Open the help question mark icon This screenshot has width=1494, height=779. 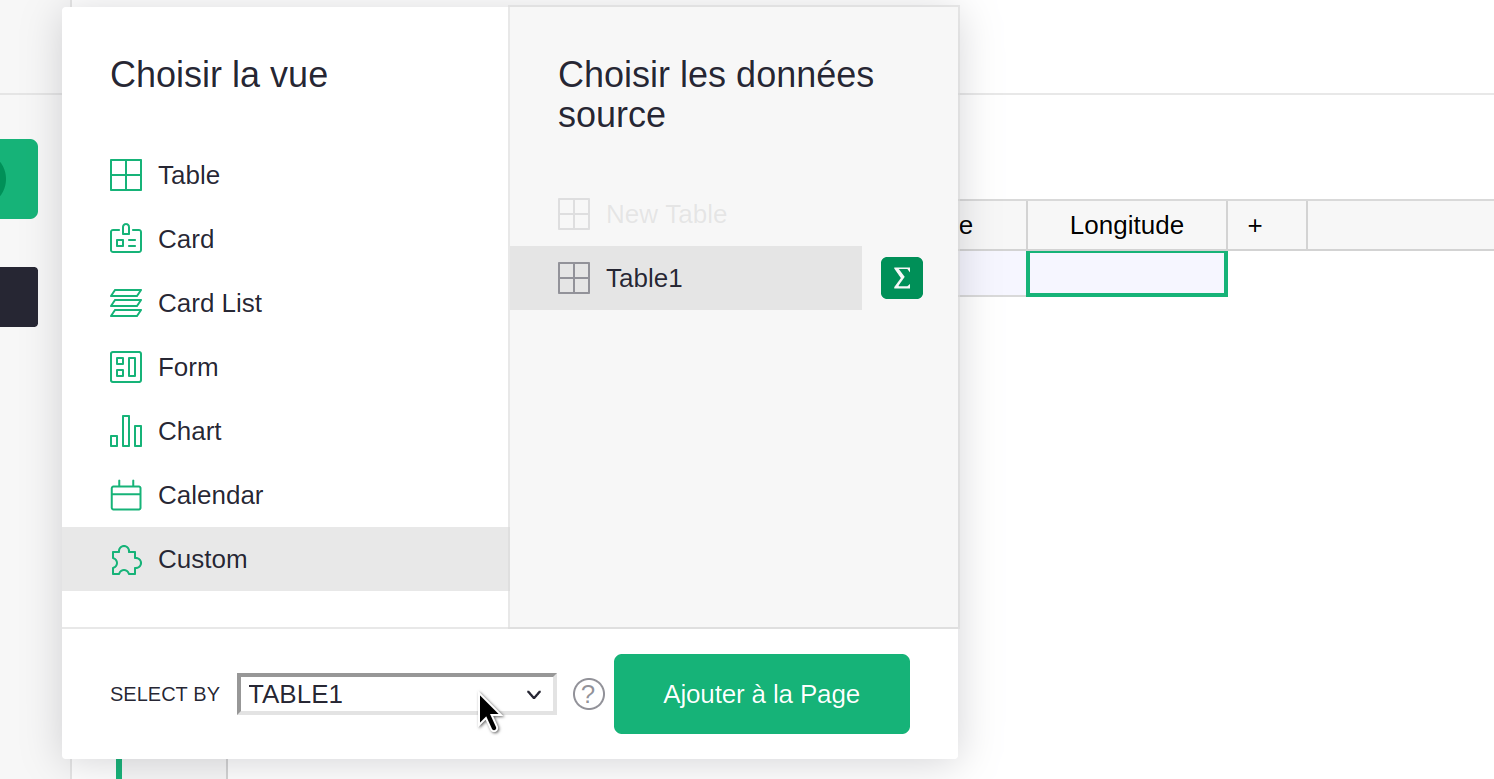589,694
